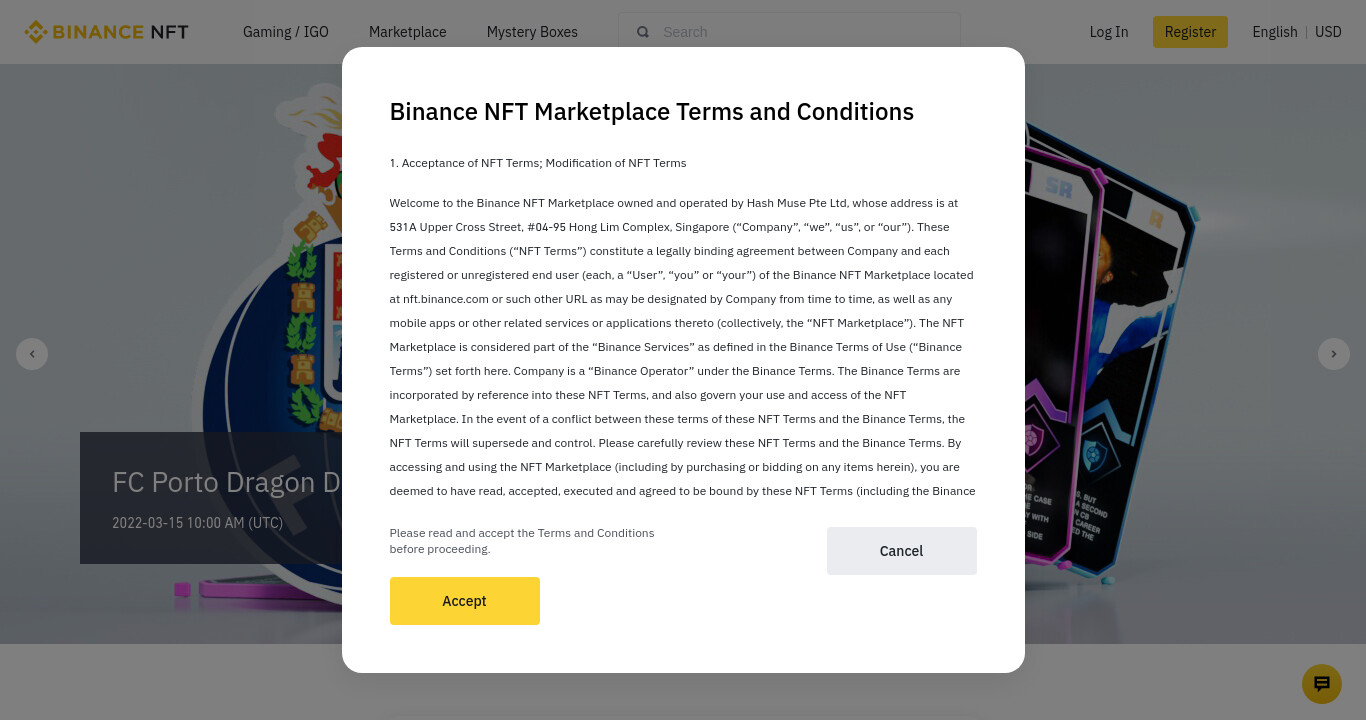1366x720 pixels.
Task: Click the Register button
Action: pos(1190,32)
